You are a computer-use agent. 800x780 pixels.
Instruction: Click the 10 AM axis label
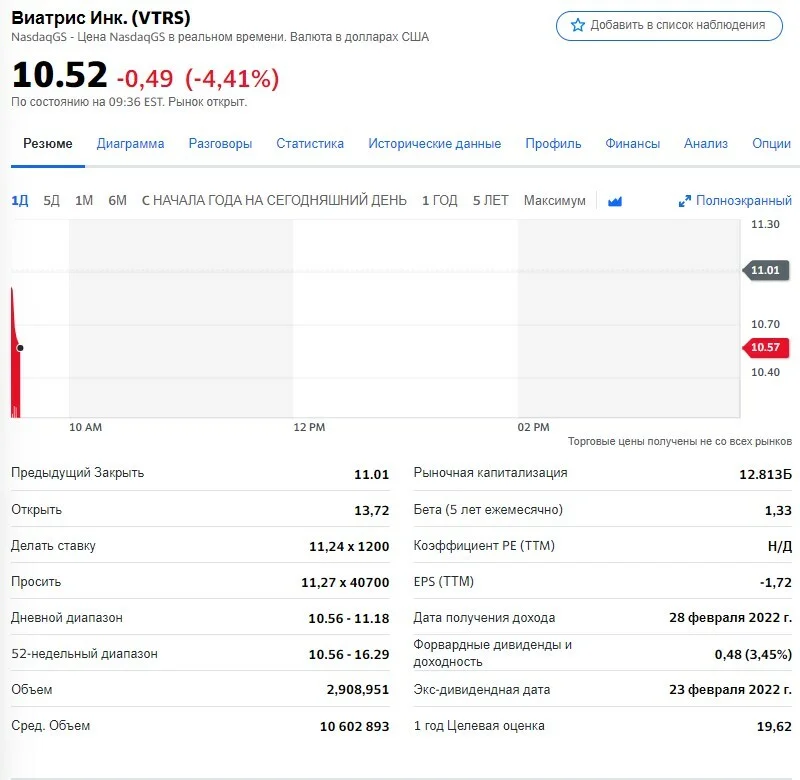pos(86,427)
